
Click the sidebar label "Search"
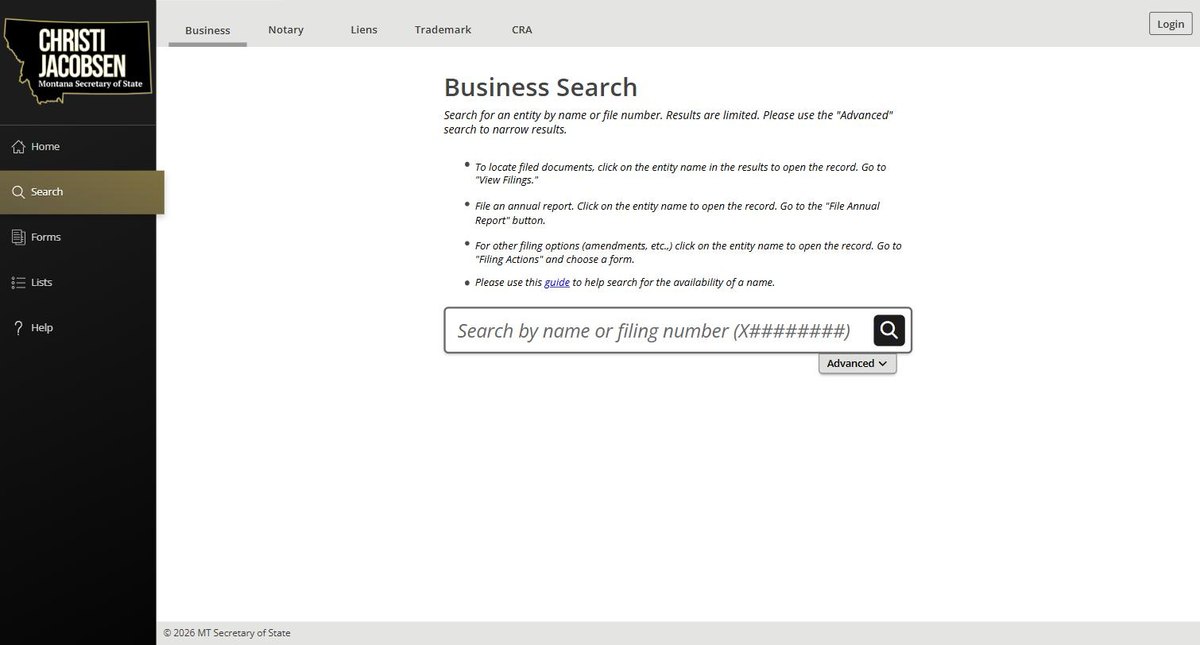(47, 192)
